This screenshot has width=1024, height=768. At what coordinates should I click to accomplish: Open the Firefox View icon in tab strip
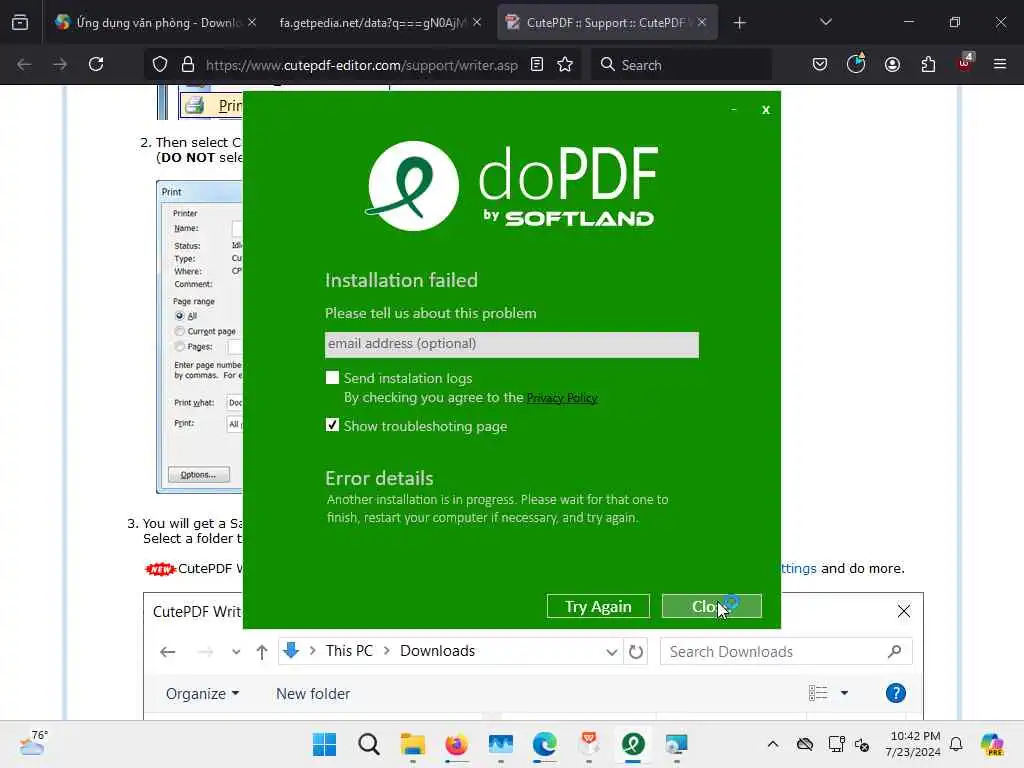pos(20,22)
